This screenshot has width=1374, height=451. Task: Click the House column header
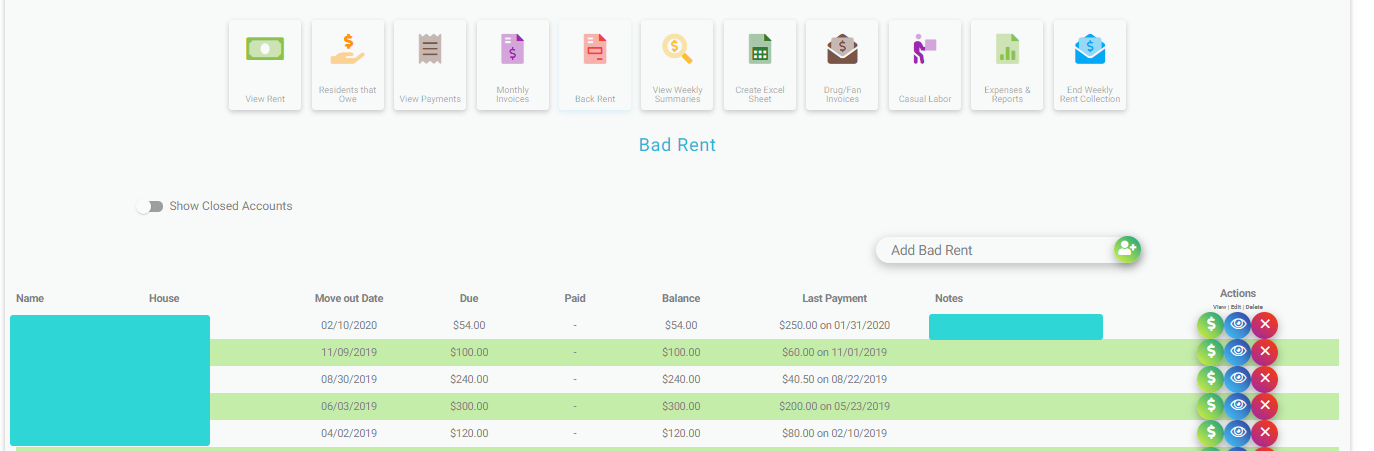[x=164, y=298]
